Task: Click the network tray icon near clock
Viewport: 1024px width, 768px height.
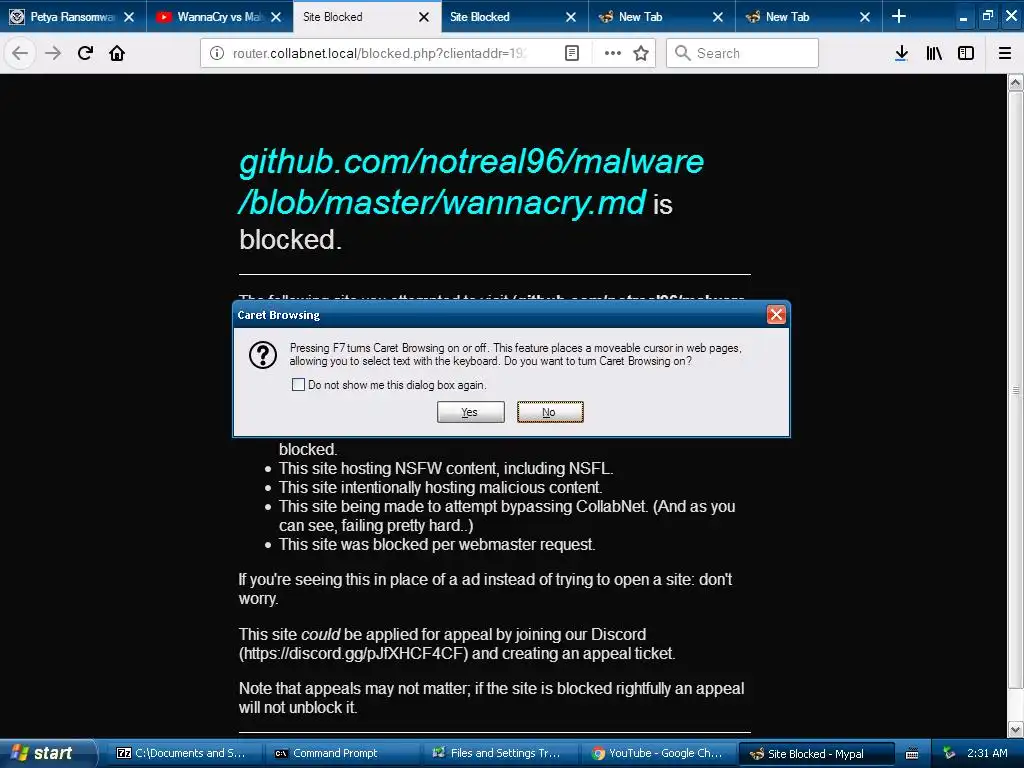Action: (948, 753)
